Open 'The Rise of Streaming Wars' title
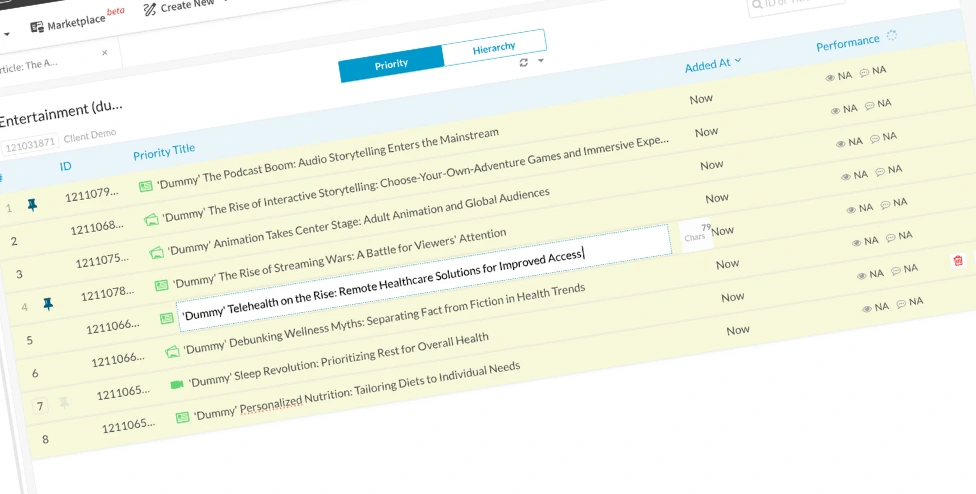 pos(339,259)
